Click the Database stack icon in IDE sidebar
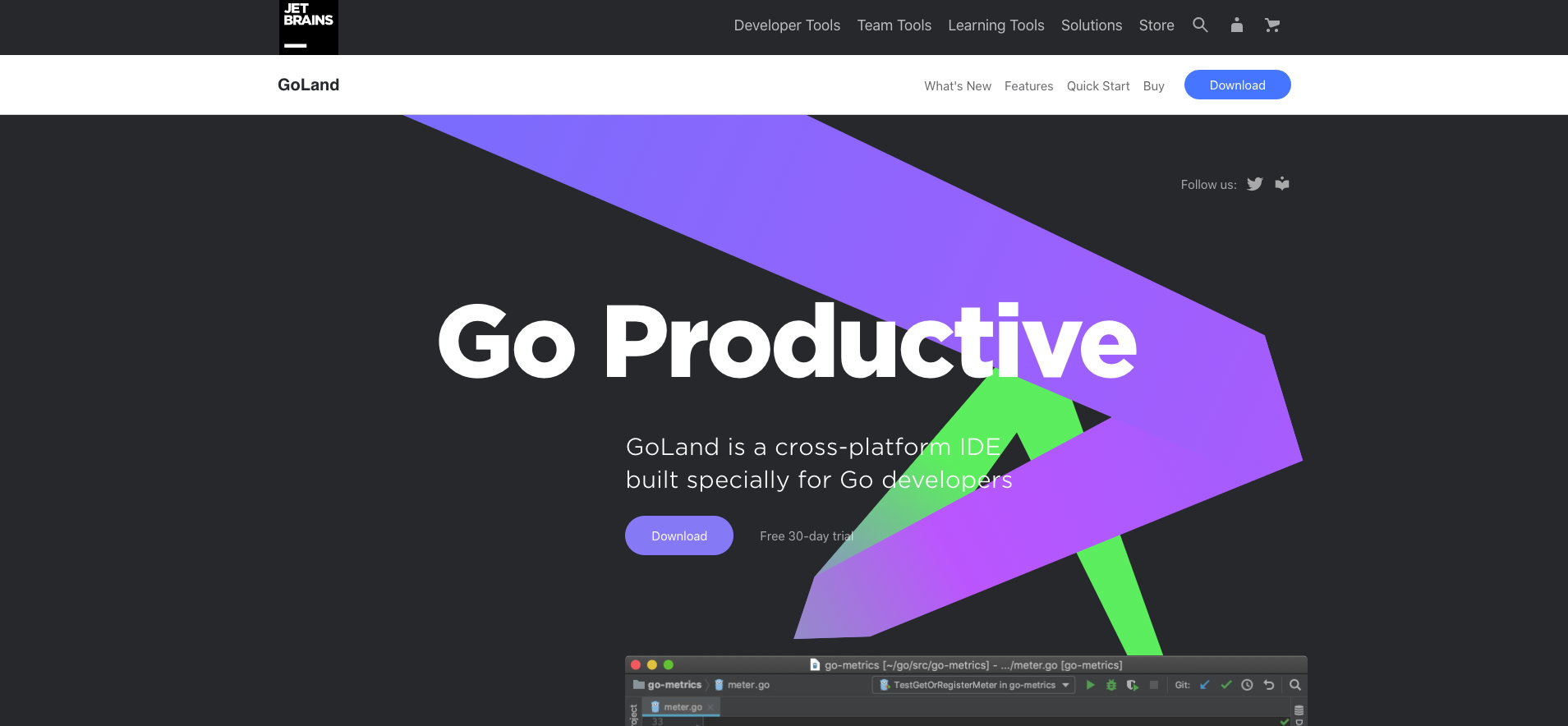1568x726 pixels. pyautogui.click(x=1299, y=710)
